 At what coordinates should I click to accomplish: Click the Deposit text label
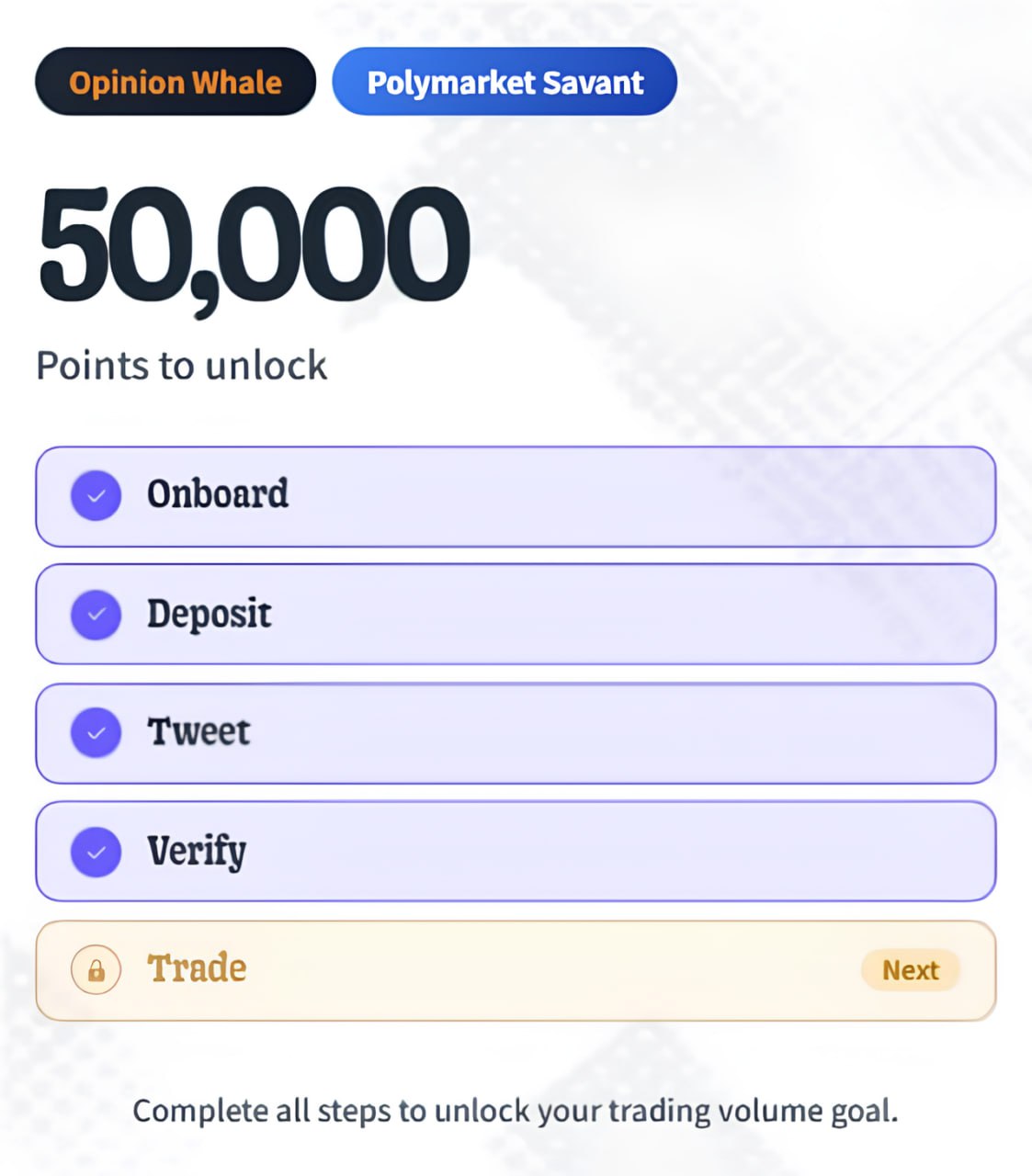click(x=210, y=614)
